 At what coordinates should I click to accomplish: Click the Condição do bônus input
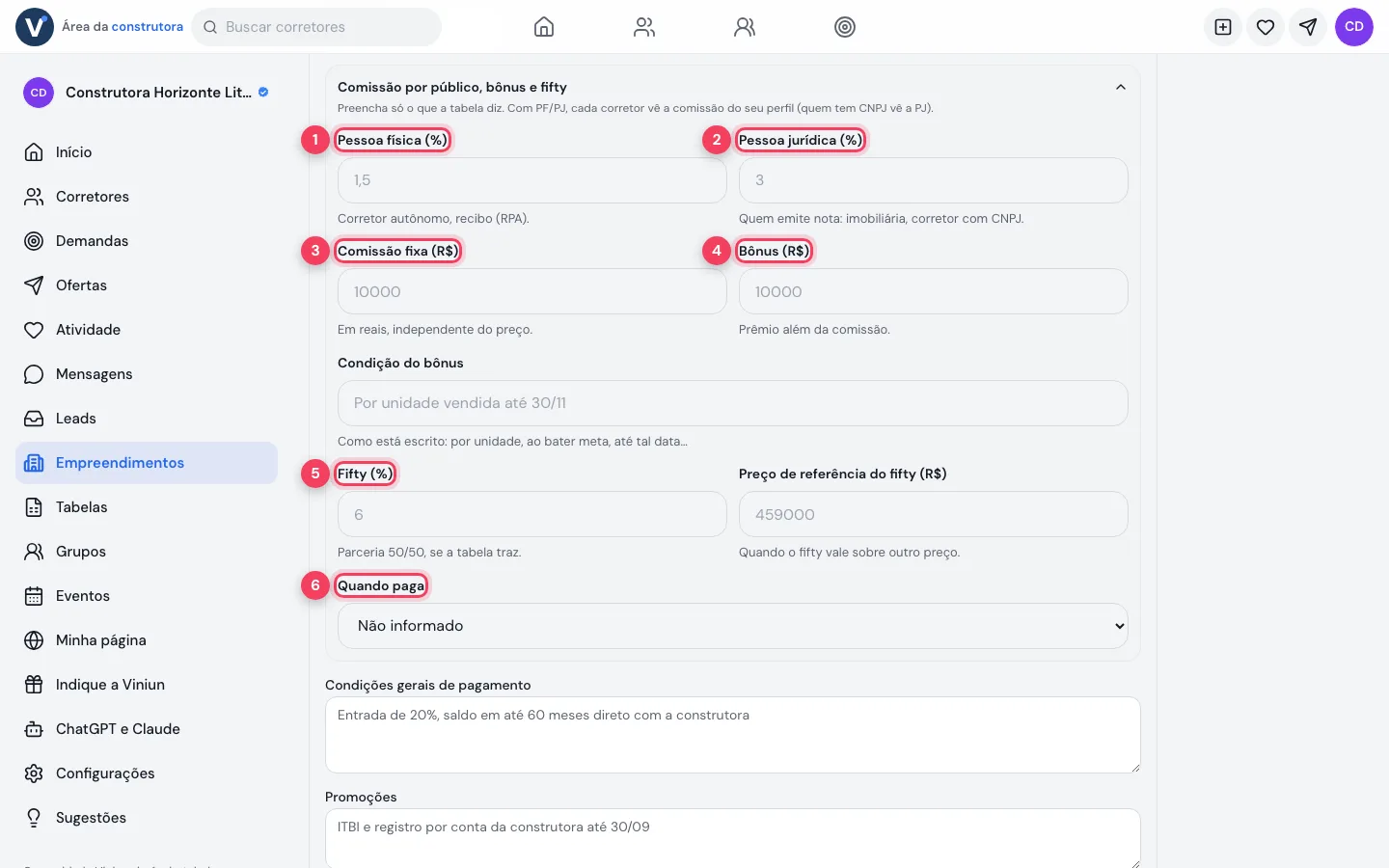tap(733, 403)
